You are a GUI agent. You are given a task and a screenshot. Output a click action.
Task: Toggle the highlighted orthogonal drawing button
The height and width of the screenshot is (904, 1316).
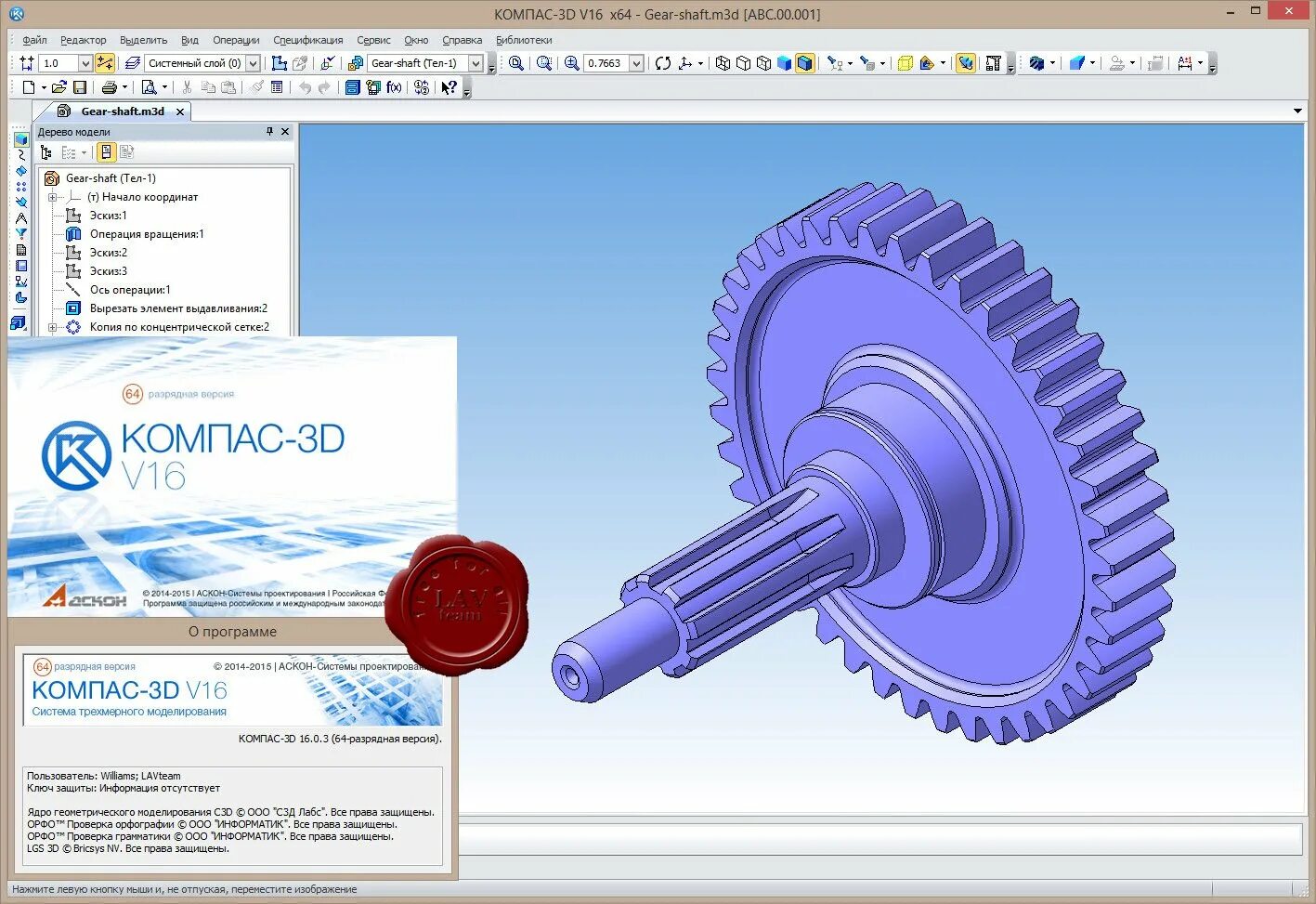click(x=105, y=63)
